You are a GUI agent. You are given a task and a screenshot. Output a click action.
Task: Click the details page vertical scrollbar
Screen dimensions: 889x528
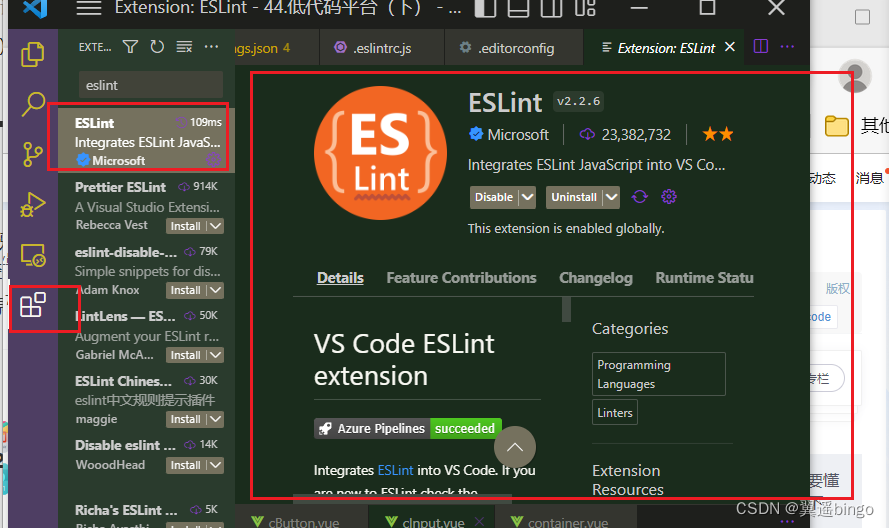[x=566, y=310]
